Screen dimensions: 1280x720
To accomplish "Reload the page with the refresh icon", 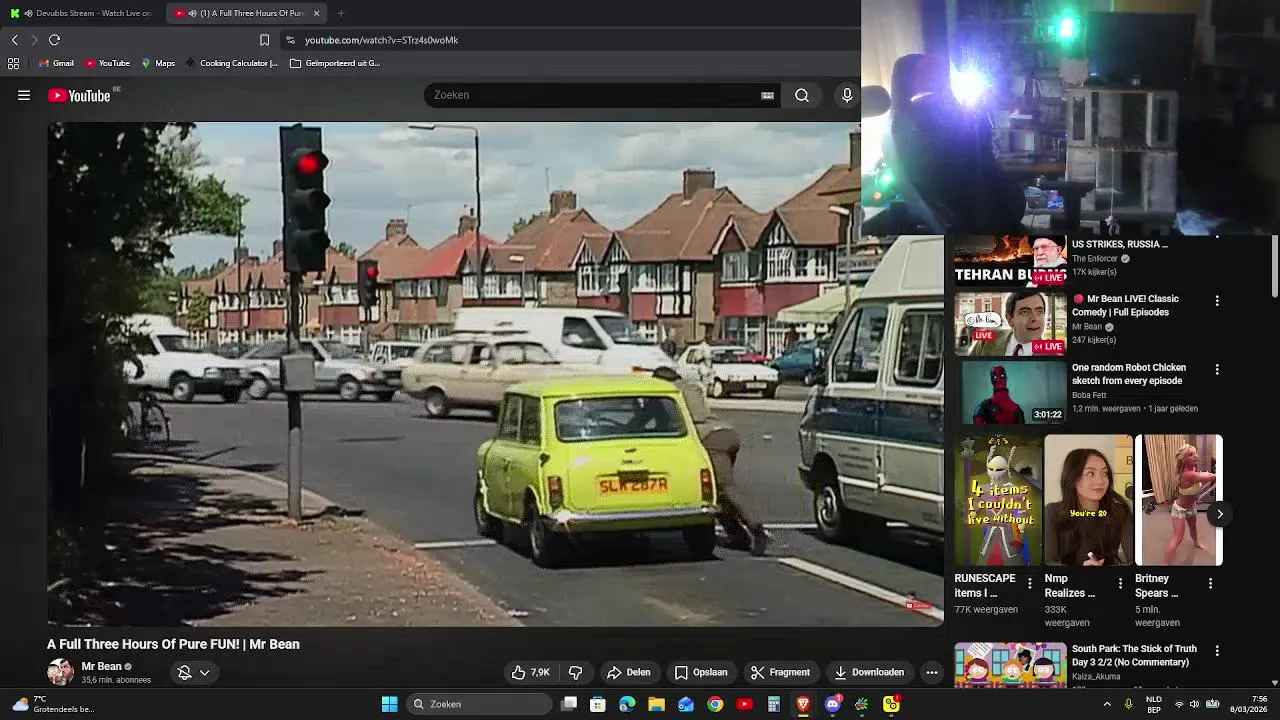I will coord(54,40).
